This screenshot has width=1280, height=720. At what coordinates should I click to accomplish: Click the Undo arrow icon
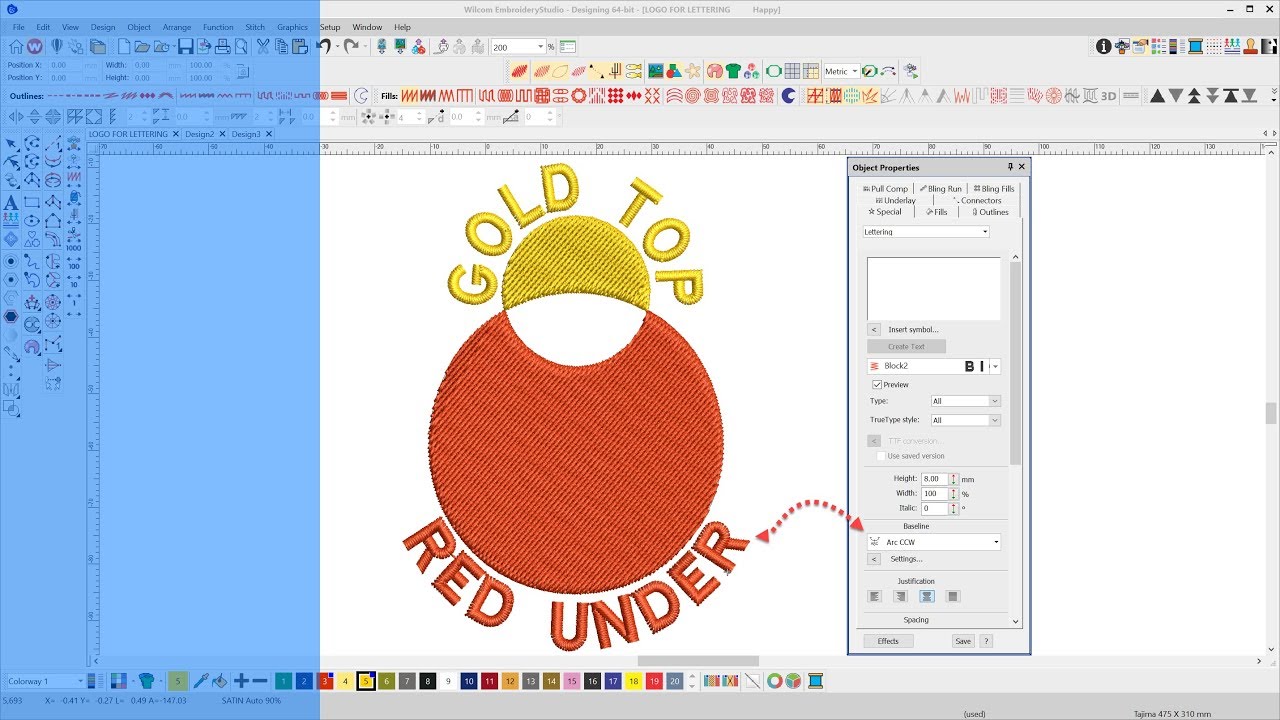(x=323, y=46)
